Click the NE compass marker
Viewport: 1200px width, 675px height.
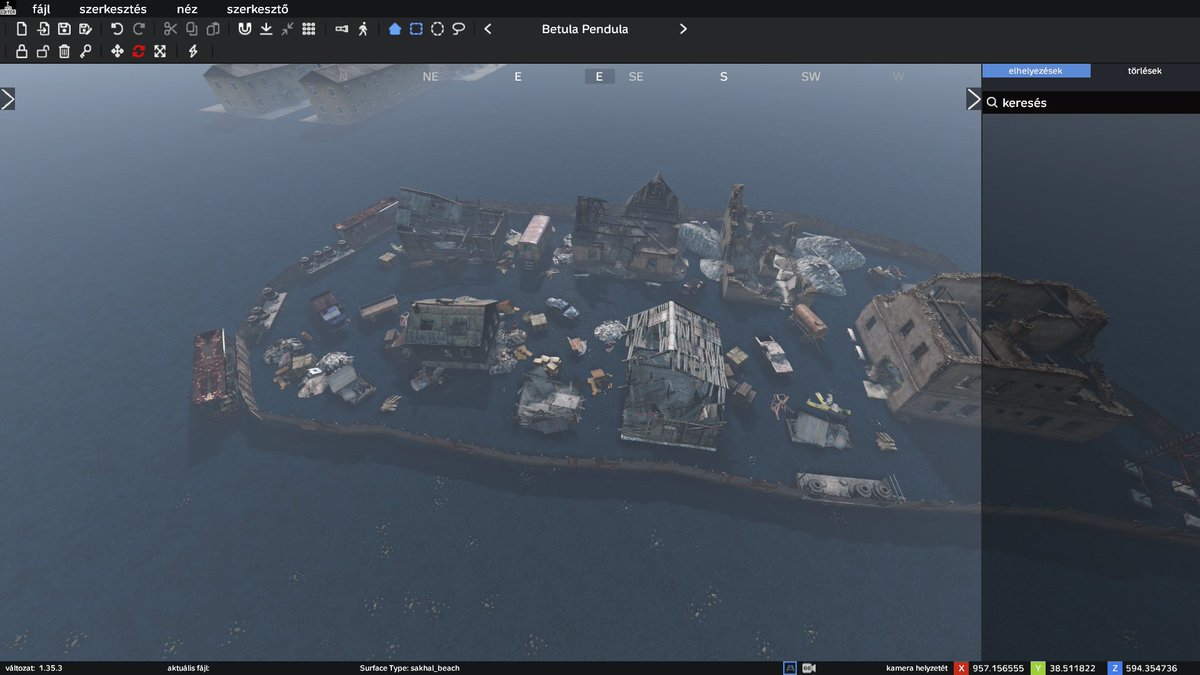click(431, 76)
